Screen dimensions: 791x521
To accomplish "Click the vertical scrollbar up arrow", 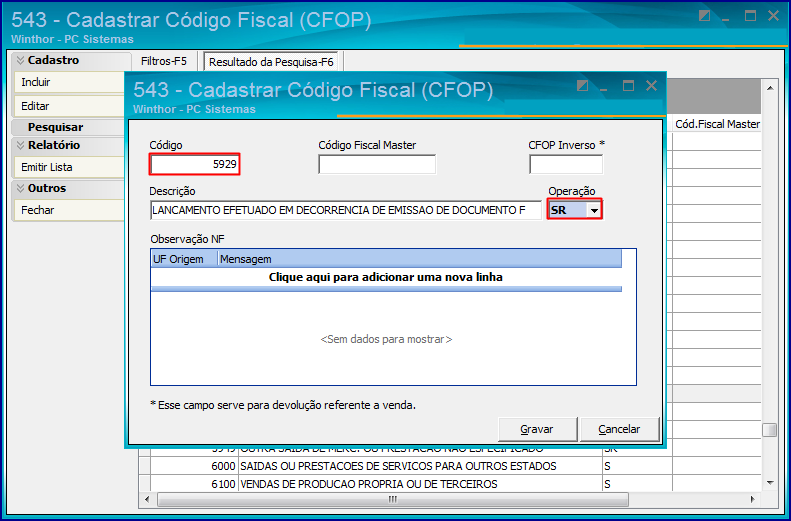I will coord(769,89).
